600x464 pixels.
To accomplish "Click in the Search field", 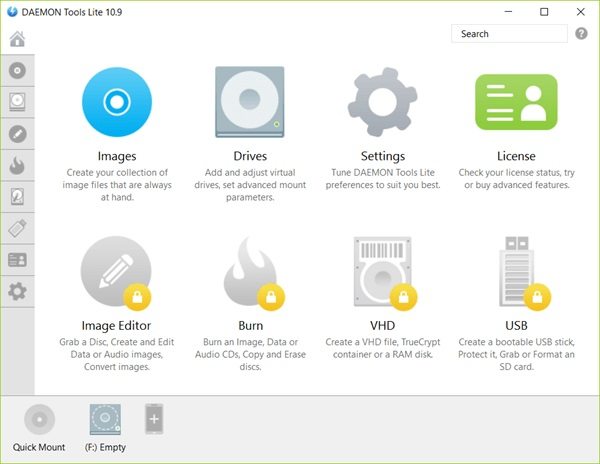I will tap(509, 34).
